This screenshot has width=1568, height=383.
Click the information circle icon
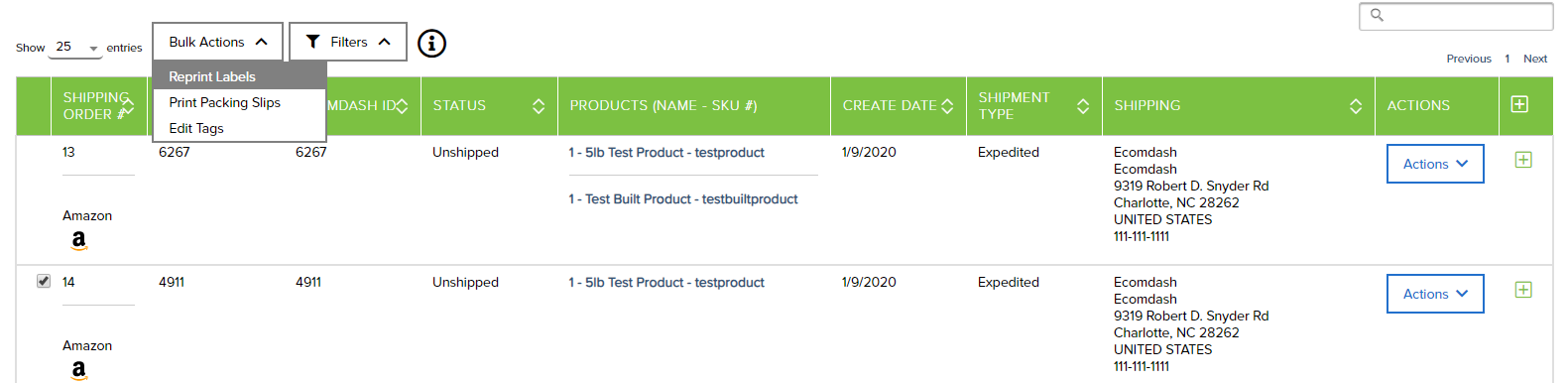pos(431,43)
